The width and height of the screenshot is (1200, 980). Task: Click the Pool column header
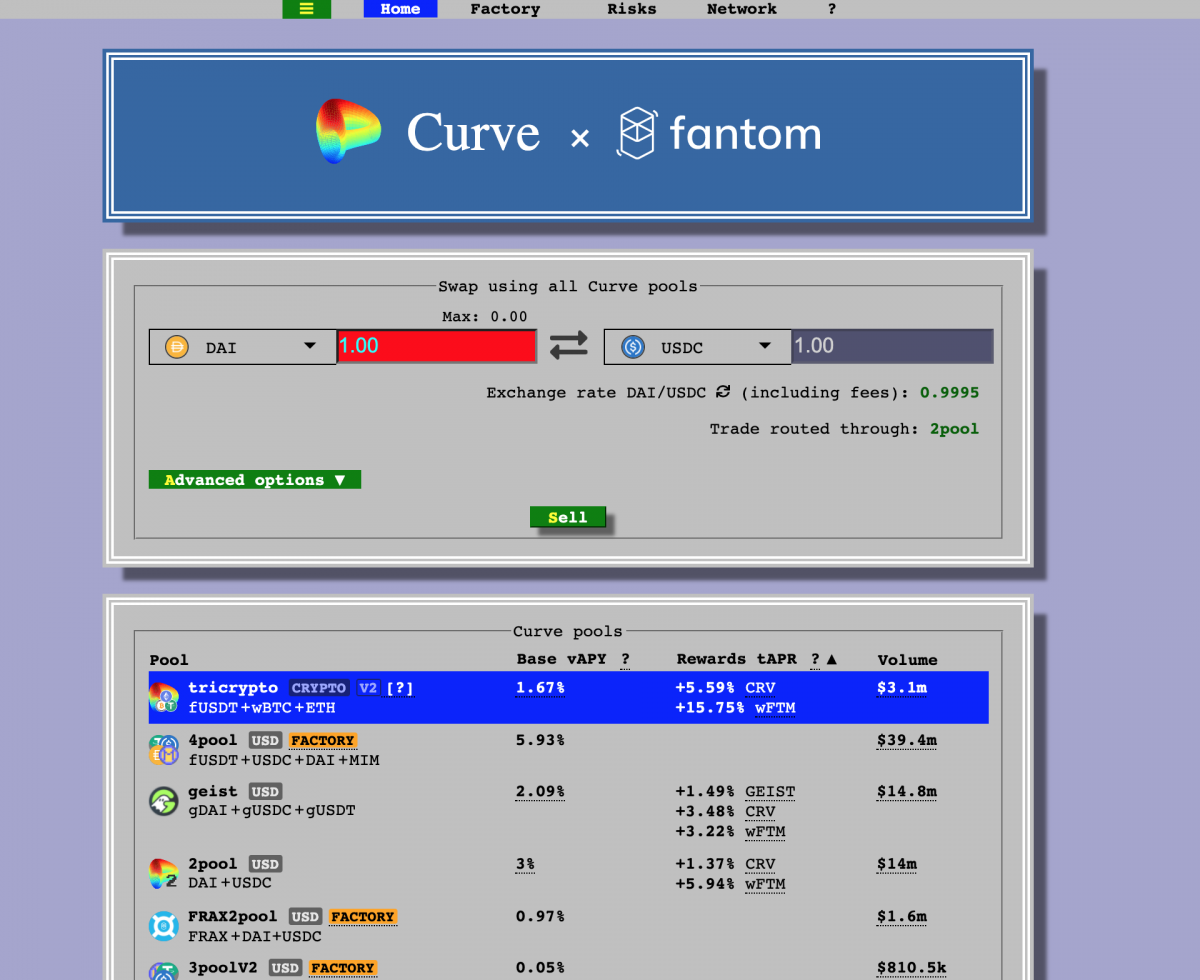pos(169,660)
